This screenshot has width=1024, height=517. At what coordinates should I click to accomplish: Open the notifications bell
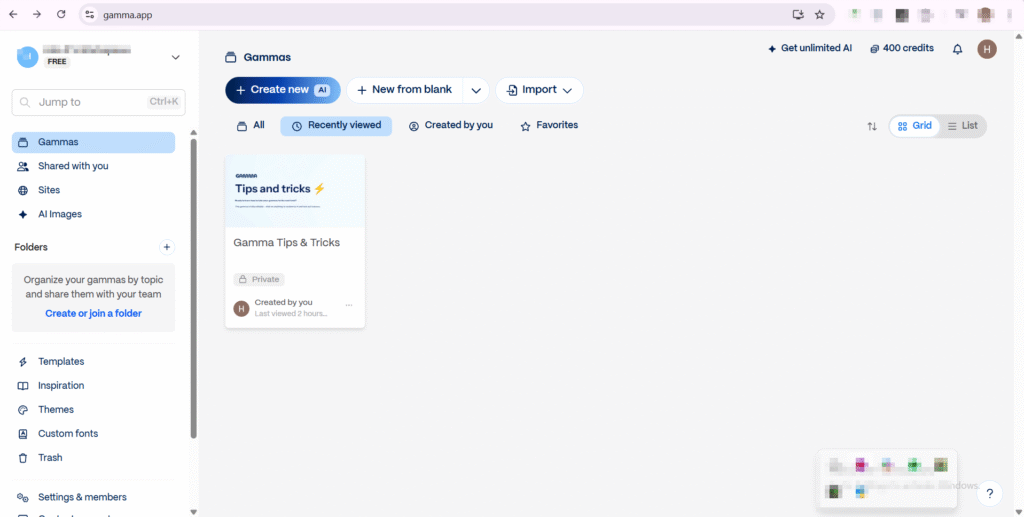tap(957, 49)
